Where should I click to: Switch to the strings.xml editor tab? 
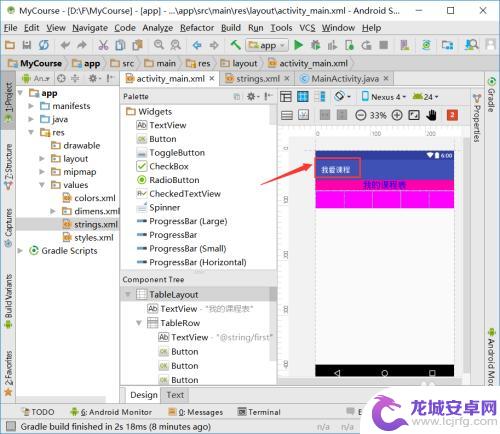point(258,79)
